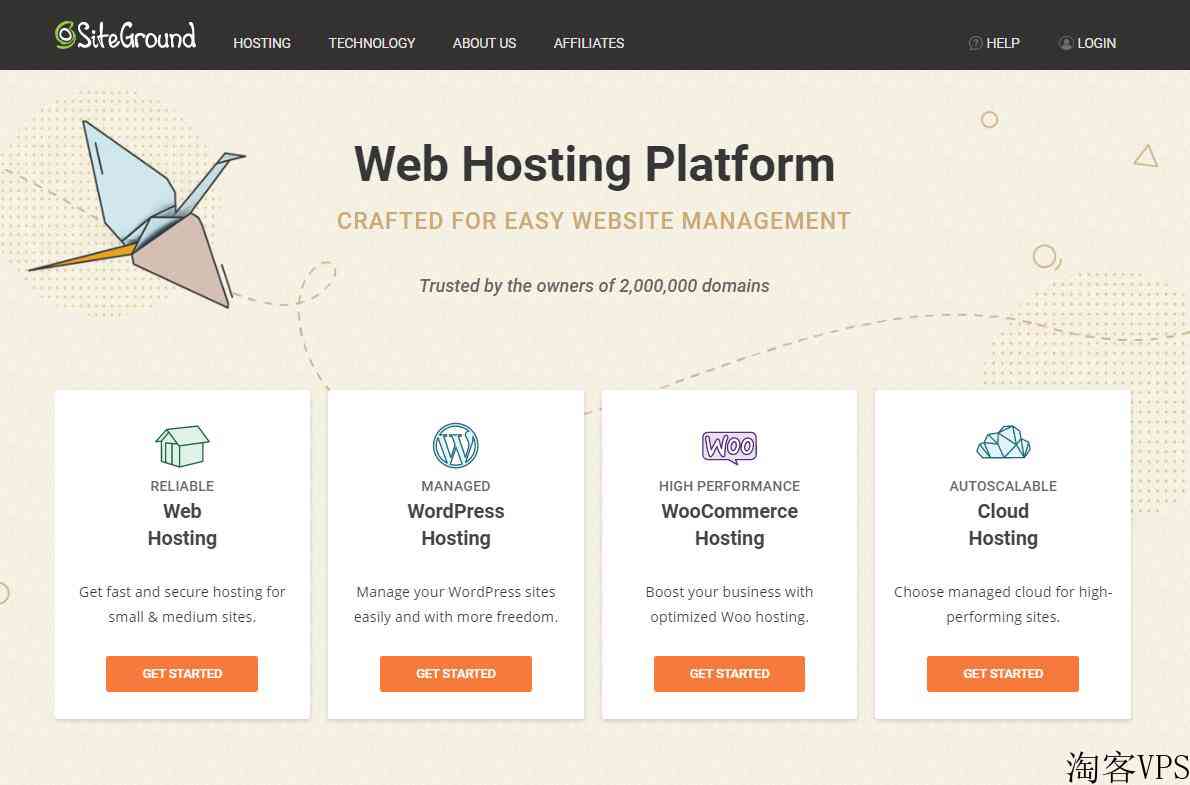1190x785 pixels.
Task: Select the Web Hosting card title
Action: point(182,525)
